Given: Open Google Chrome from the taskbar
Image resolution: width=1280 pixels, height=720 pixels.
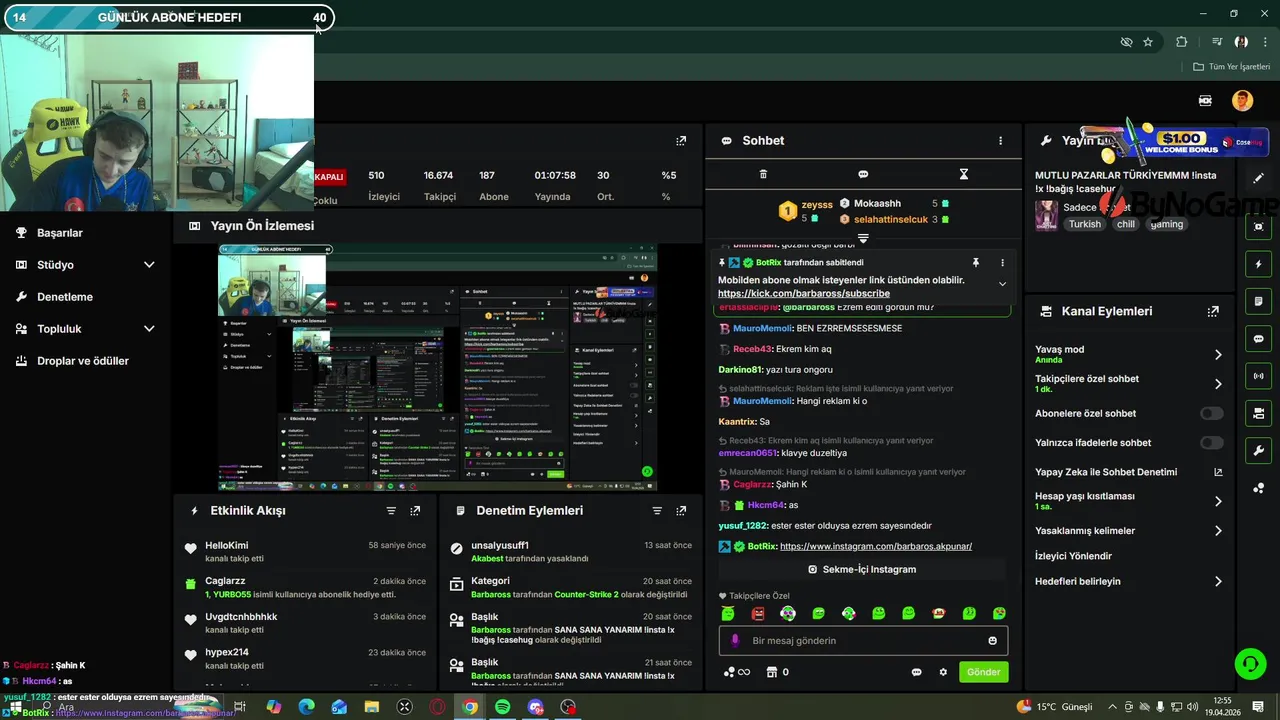Looking at the screenshot, I should point(470,707).
